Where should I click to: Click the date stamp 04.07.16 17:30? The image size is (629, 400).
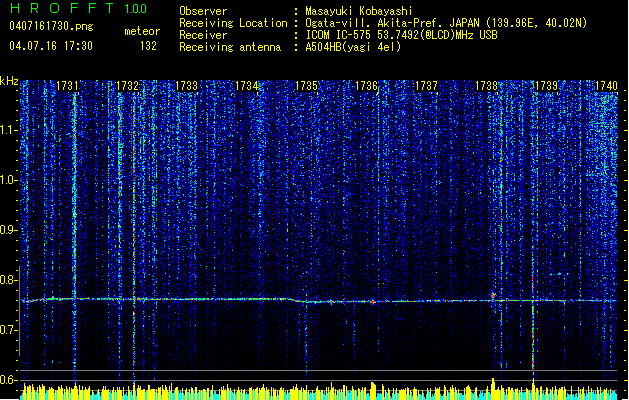pos(51,46)
